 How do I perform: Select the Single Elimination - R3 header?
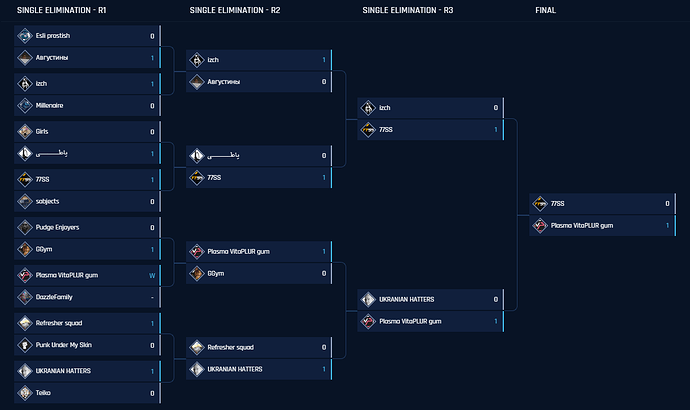tap(407, 10)
